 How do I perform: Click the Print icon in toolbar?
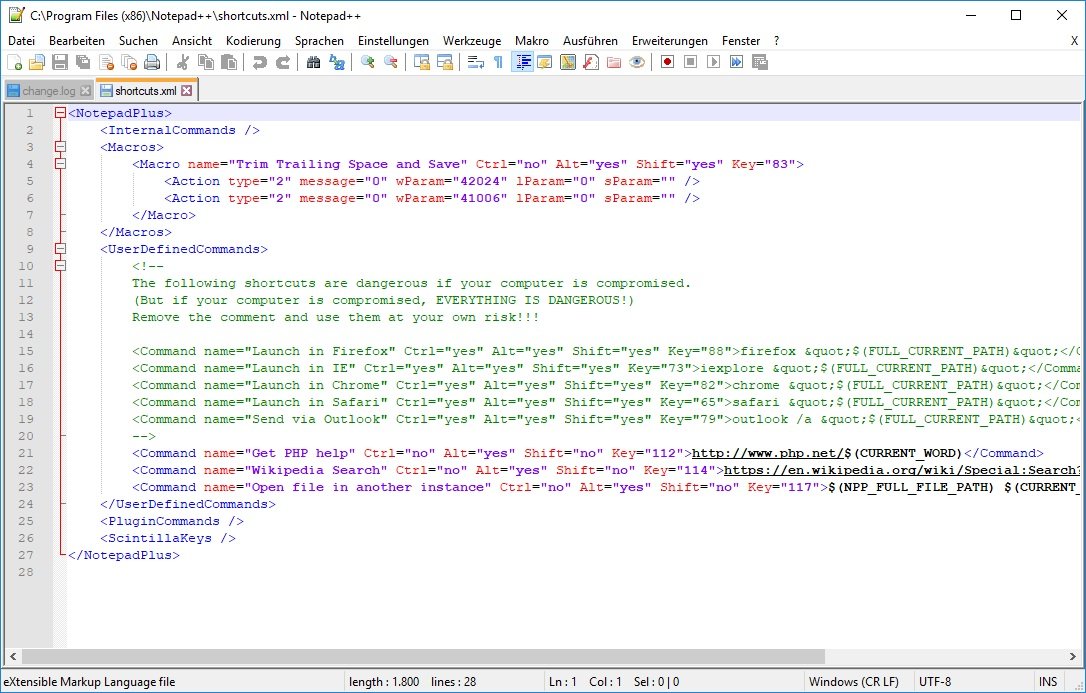pos(151,62)
